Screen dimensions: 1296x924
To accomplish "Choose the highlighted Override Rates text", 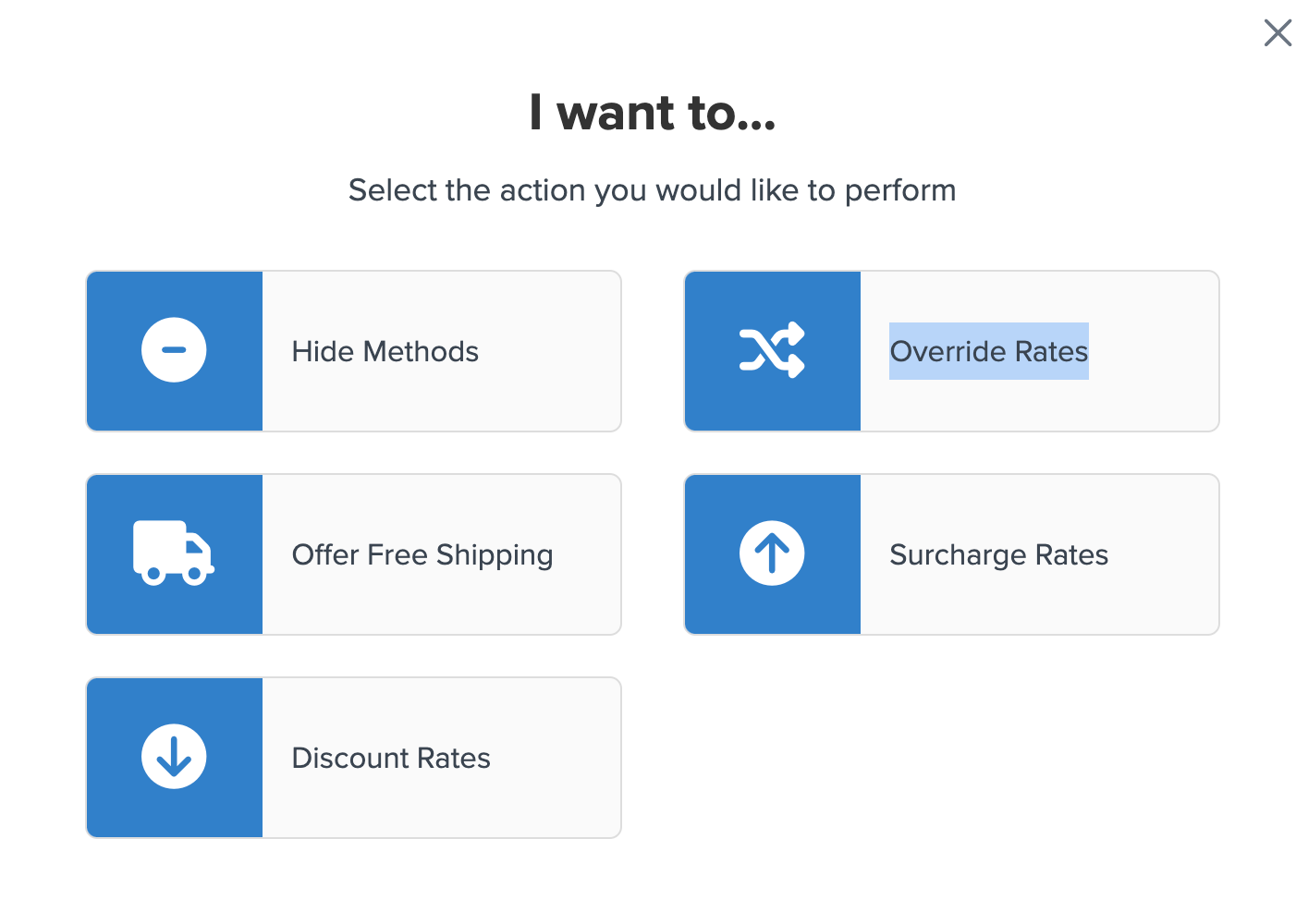I will 988,351.
